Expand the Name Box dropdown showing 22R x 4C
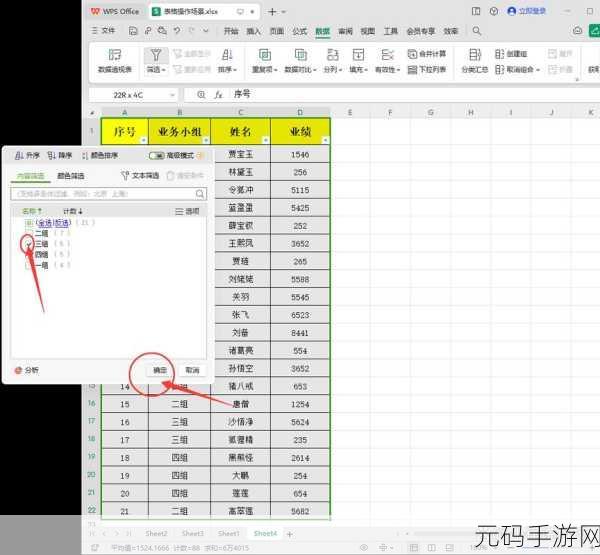600x555 pixels. (172, 95)
